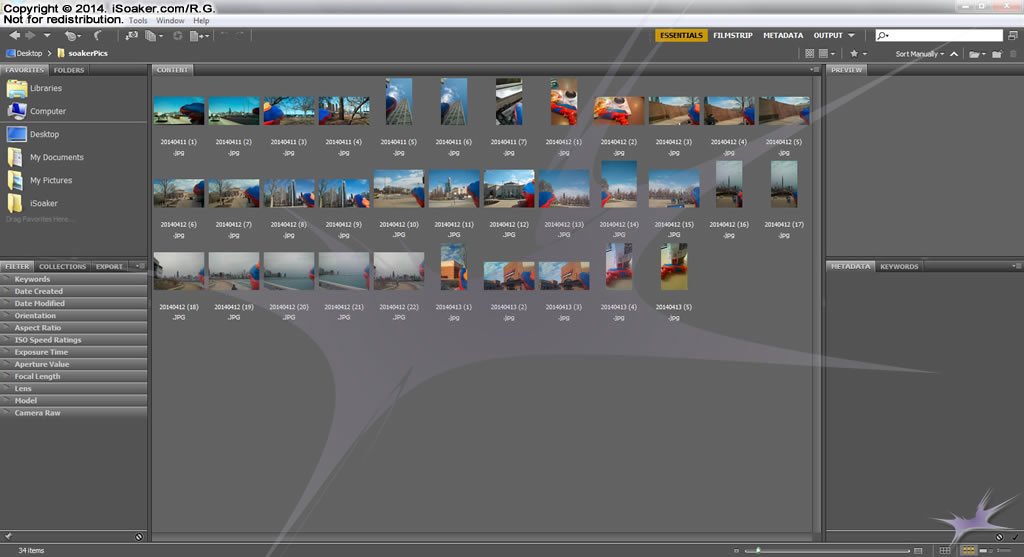The image size is (1024, 557).
Task: Select view content as details icon
Action: (985, 550)
